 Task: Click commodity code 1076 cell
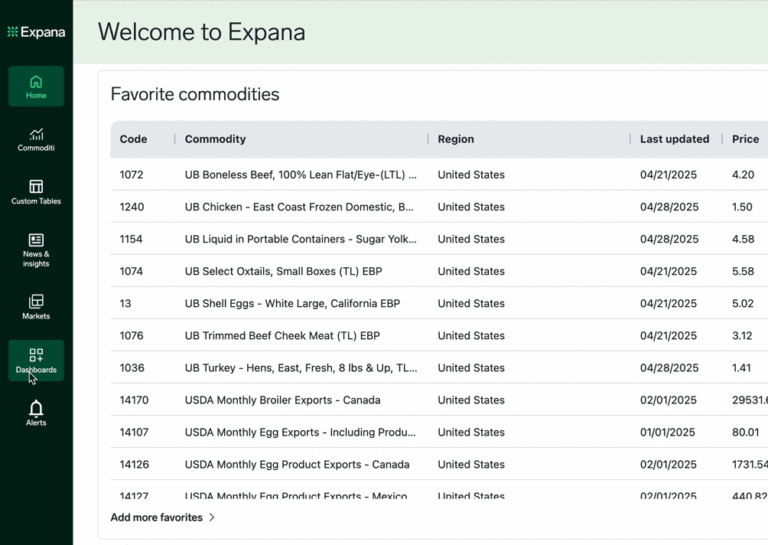131,336
